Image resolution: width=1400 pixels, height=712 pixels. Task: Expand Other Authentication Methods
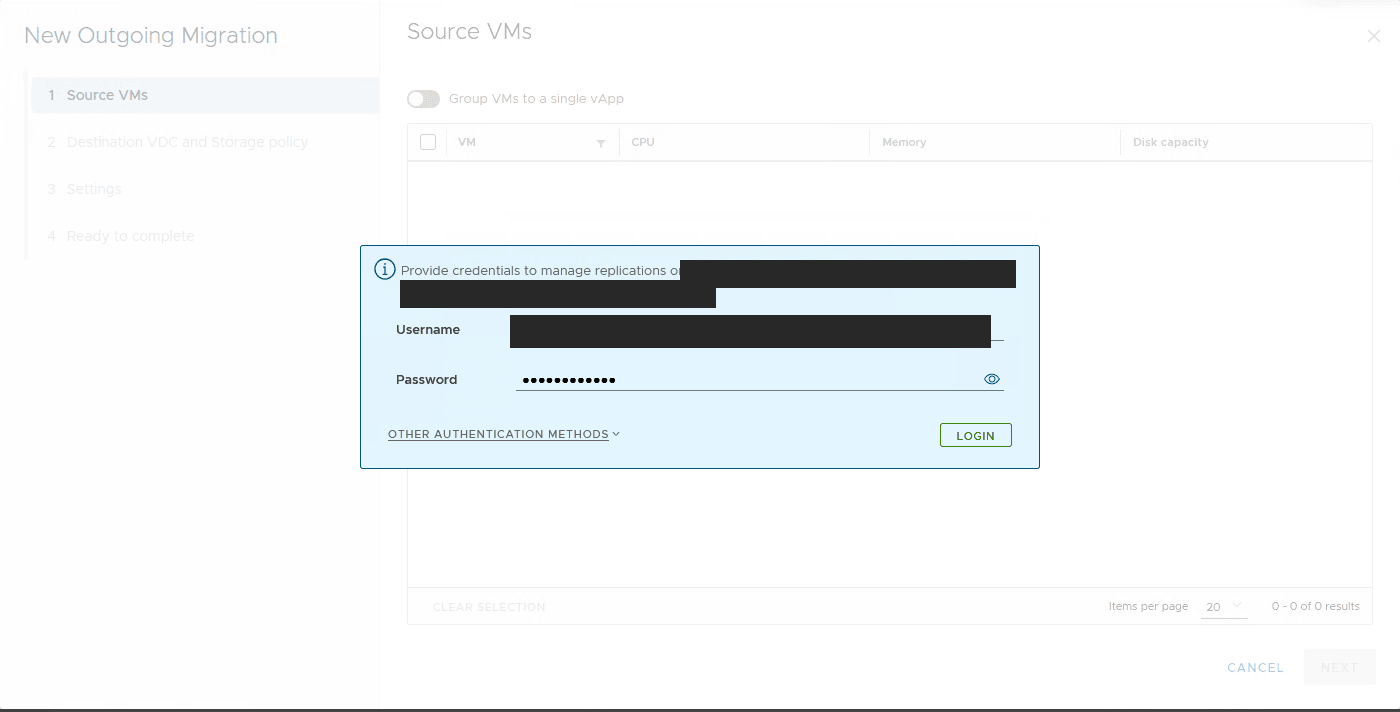click(504, 434)
